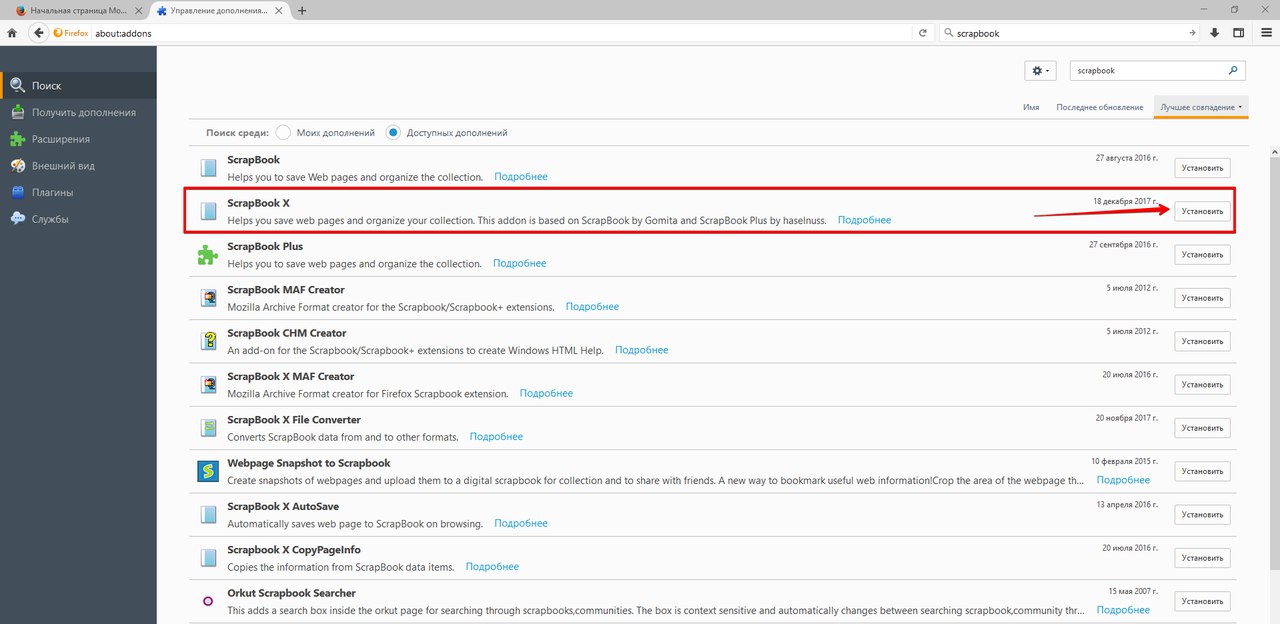The height and width of the screenshot is (624, 1280).
Task: Install the ScrapBook X add-on
Action: tap(1202, 211)
